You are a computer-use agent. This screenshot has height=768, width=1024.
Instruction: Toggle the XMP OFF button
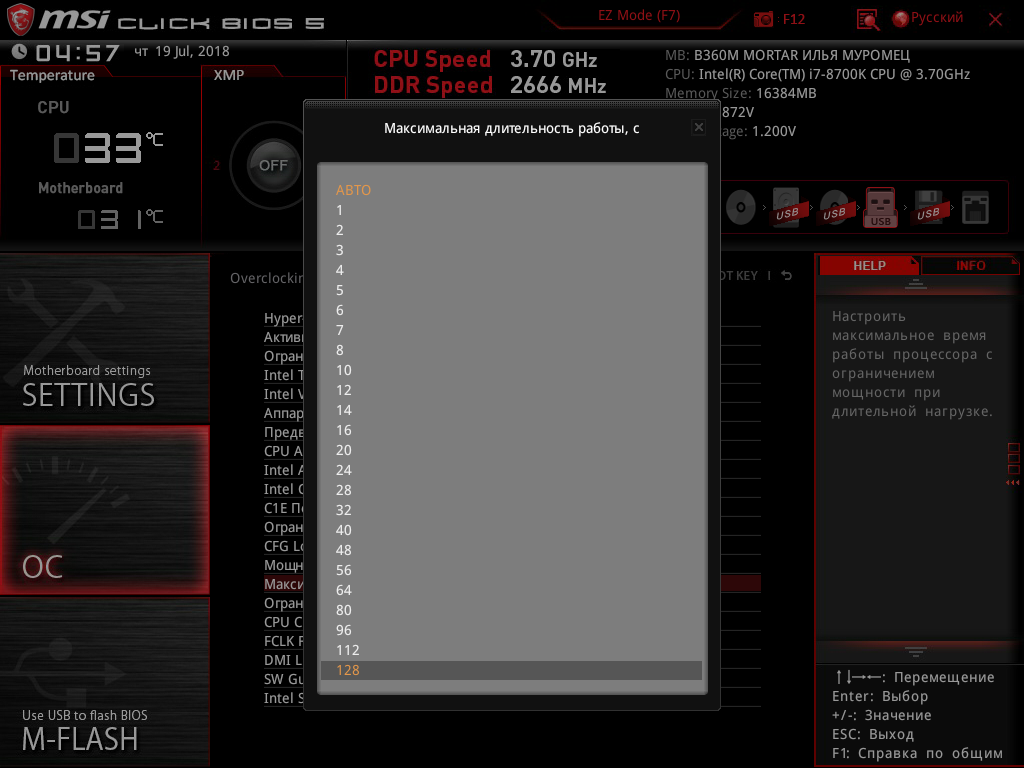(273, 165)
